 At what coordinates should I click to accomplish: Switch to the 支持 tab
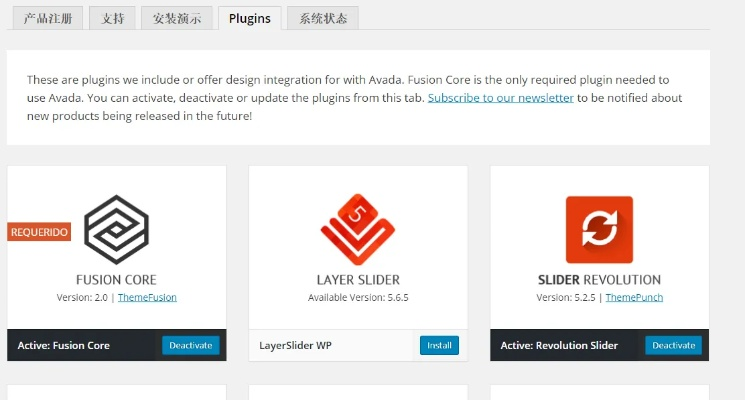pos(113,18)
